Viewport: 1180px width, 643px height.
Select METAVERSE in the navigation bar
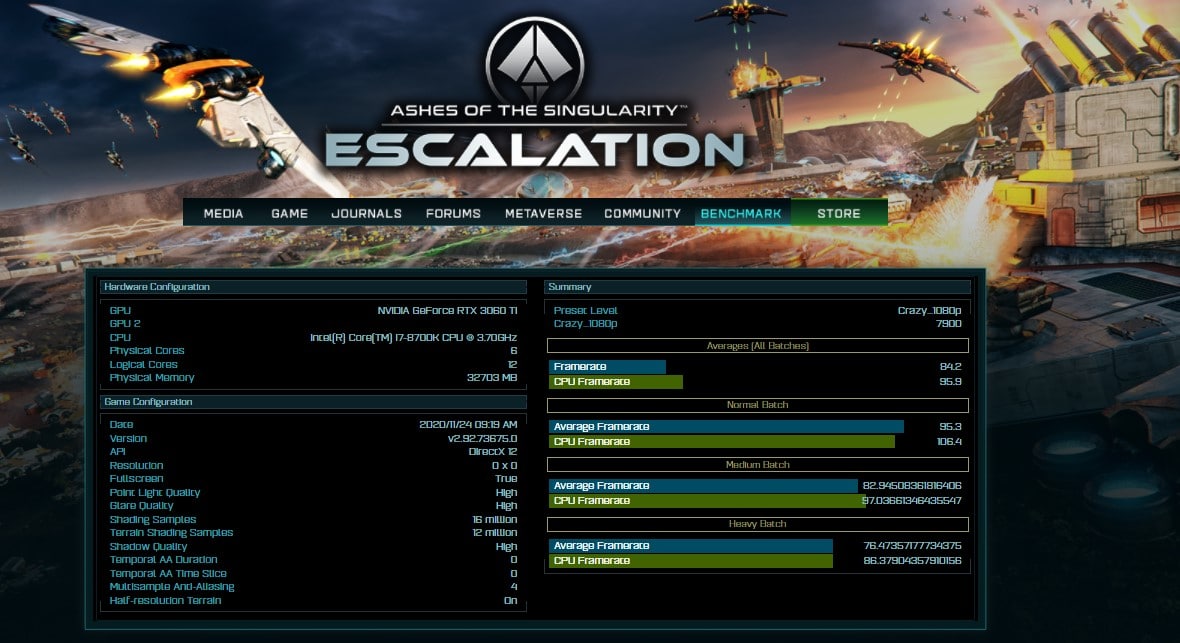point(542,213)
